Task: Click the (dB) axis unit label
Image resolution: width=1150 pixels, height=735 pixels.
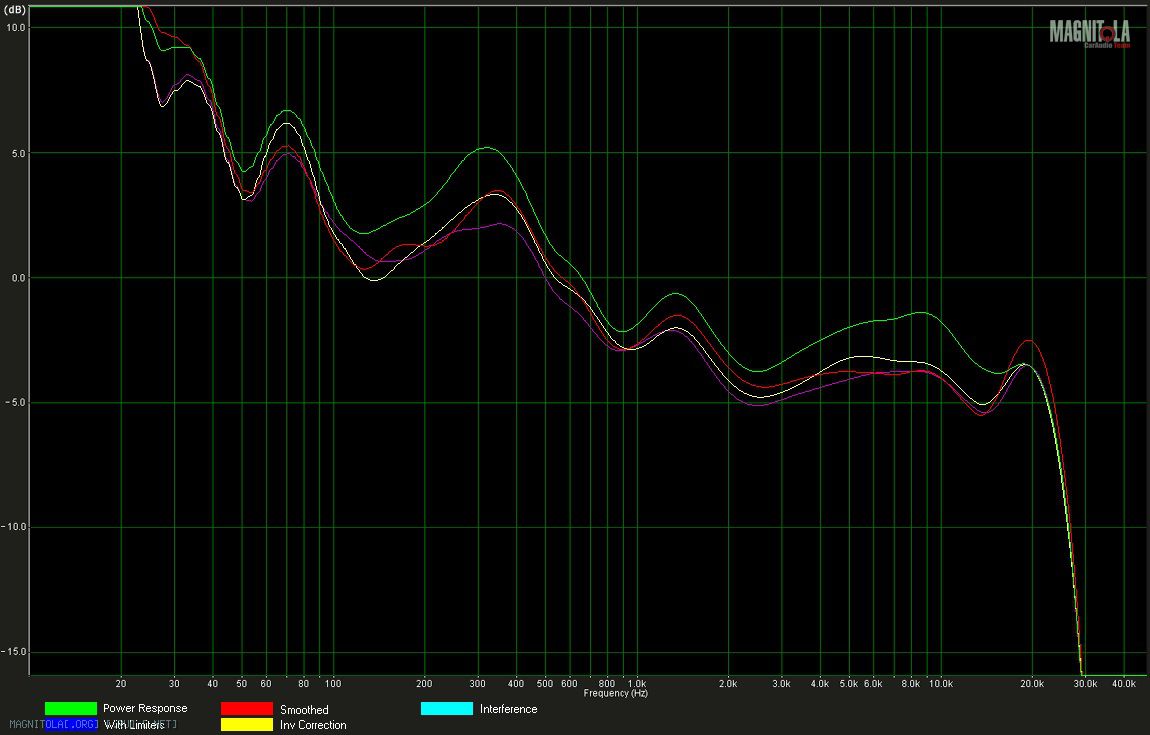Action: pyautogui.click(x=14, y=10)
